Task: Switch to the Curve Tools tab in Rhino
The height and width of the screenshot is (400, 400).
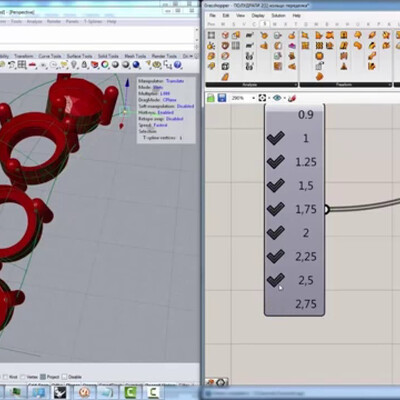Action: tap(50, 56)
